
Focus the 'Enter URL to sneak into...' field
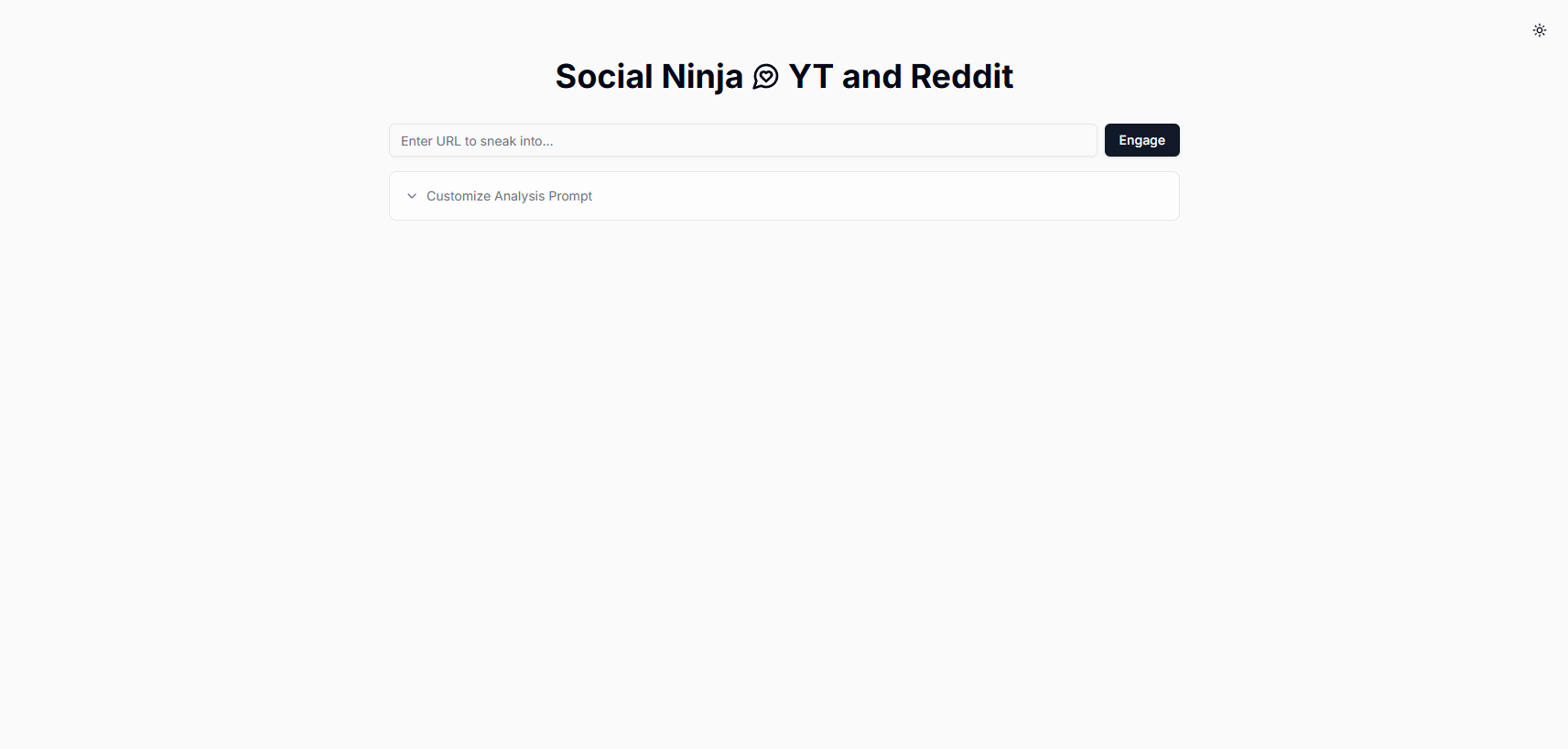click(743, 140)
